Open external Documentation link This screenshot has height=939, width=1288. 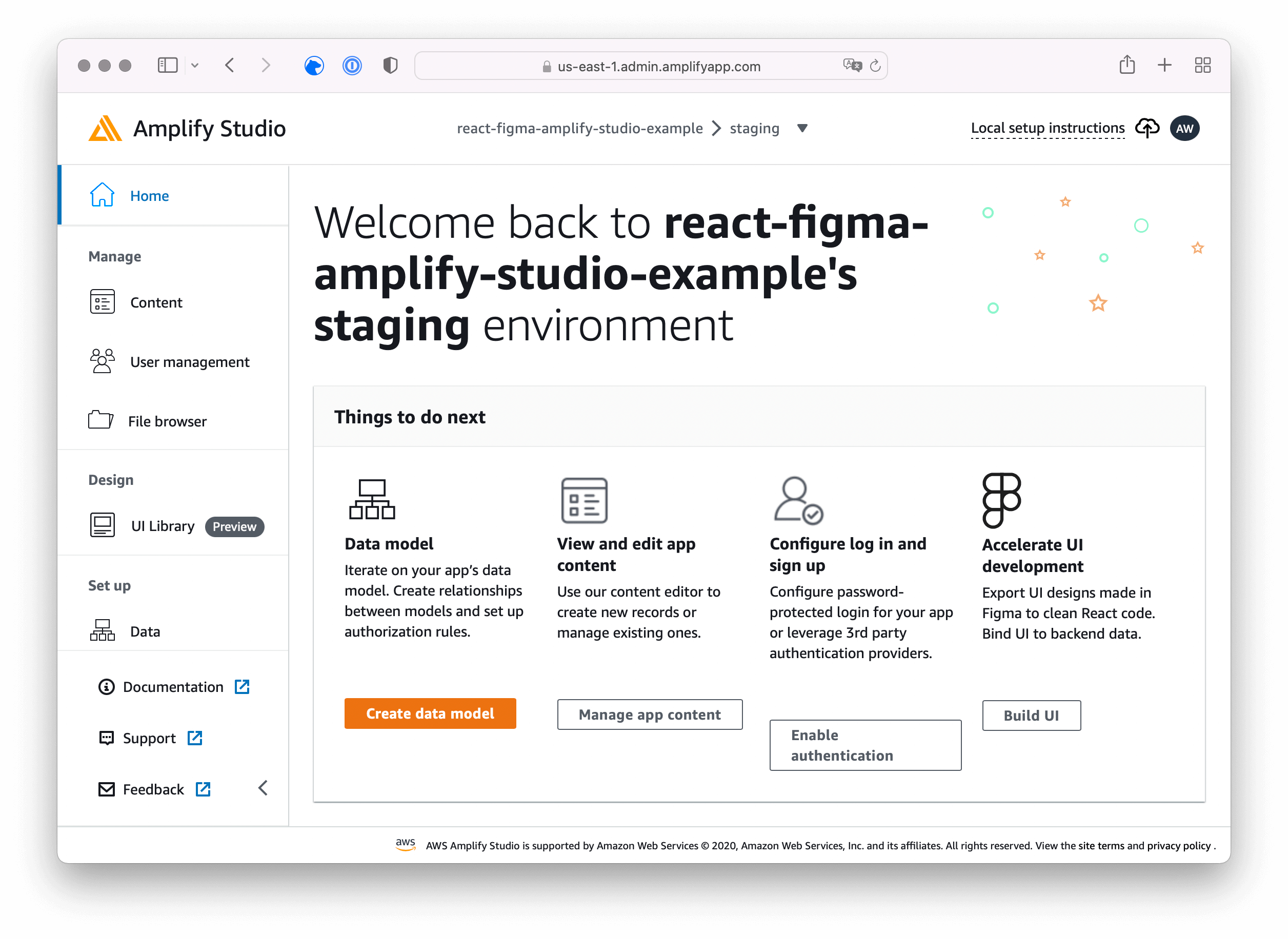coord(173,687)
